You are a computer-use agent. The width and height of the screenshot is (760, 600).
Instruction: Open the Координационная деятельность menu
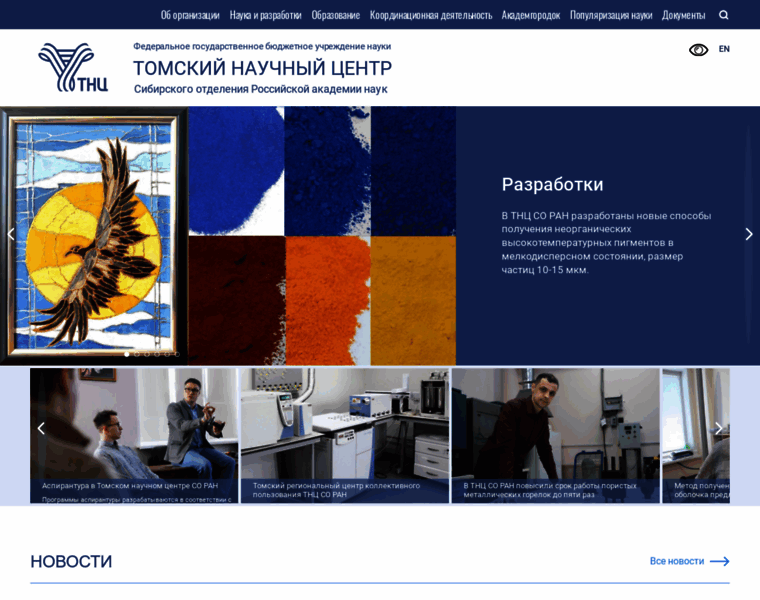[x=431, y=15]
